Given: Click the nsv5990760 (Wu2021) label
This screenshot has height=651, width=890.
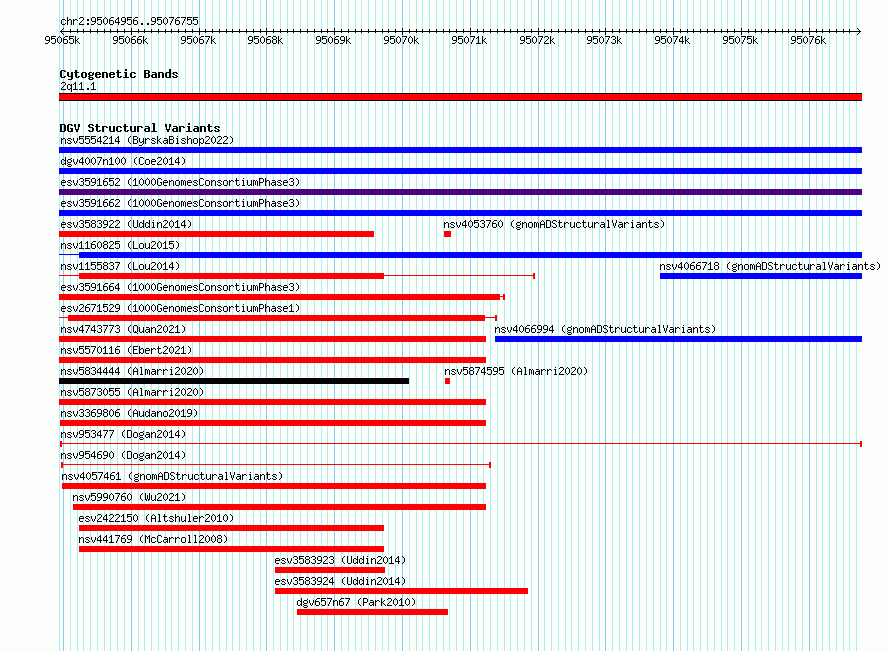Looking at the screenshot, I should pos(129,497).
